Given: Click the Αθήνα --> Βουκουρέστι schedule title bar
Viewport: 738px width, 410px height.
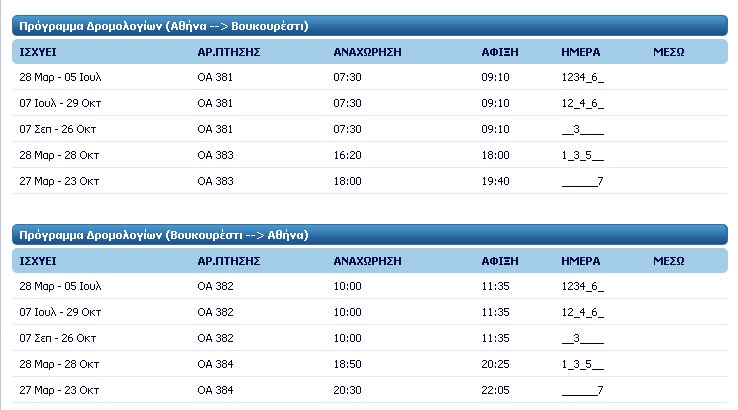Looking at the screenshot, I should [369, 26].
